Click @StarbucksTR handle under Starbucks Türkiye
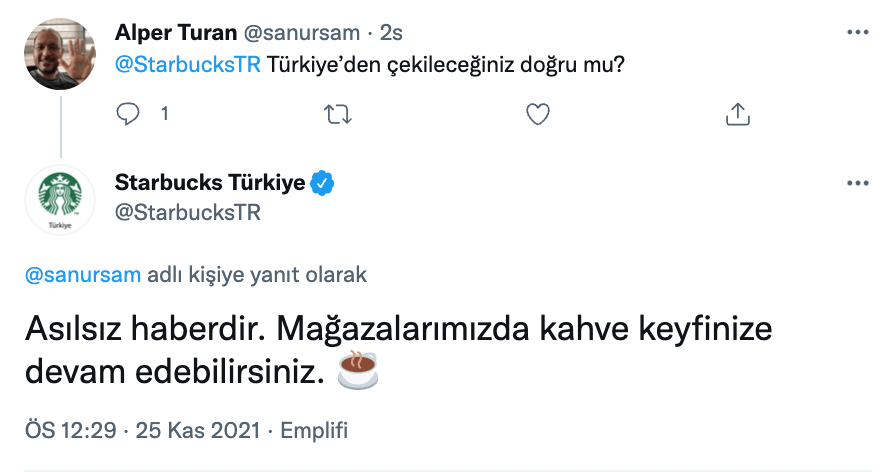 188,212
